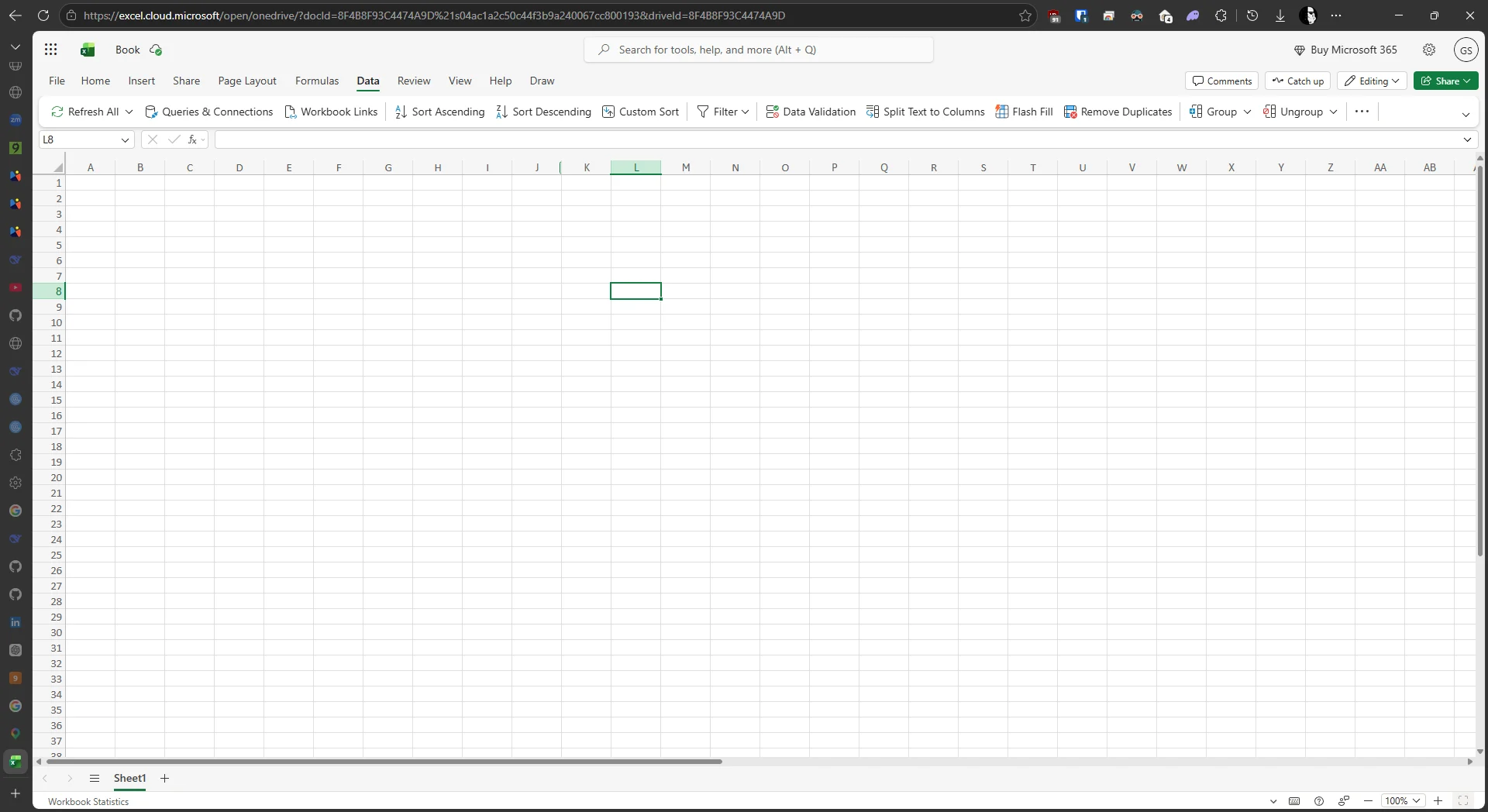The width and height of the screenshot is (1488, 812).
Task: Sort Ascending the selected column
Action: pos(439,112)
